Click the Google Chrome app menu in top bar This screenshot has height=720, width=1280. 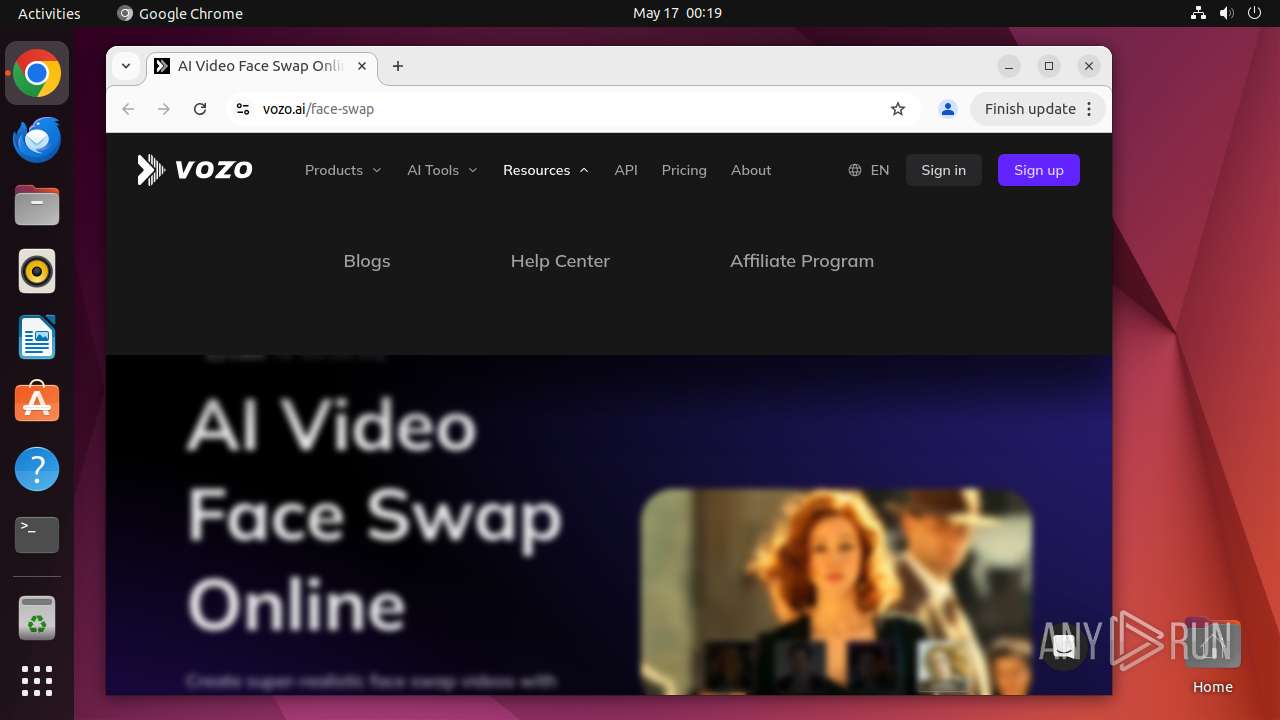pos(180,13)
